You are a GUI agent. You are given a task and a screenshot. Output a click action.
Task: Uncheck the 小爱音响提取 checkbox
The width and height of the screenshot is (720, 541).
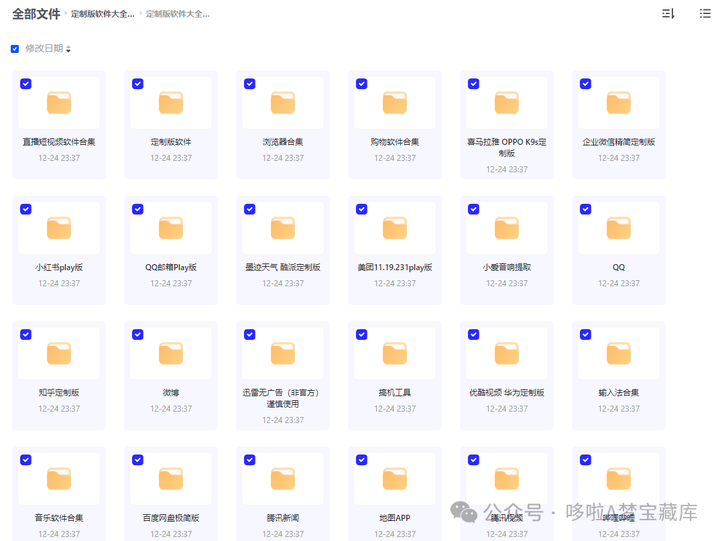473,209
